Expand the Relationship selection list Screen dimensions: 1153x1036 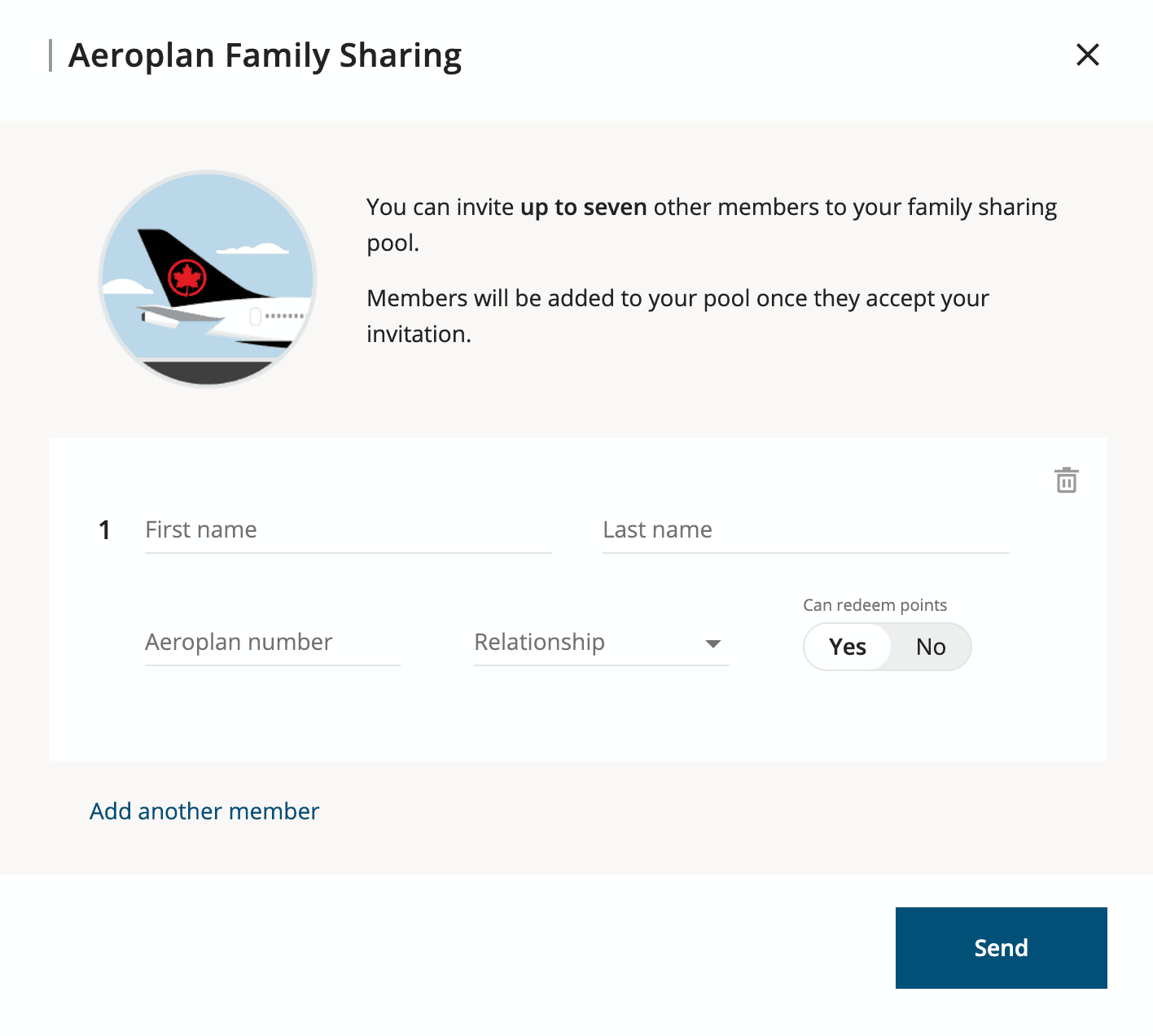click(x=600, y=643)
